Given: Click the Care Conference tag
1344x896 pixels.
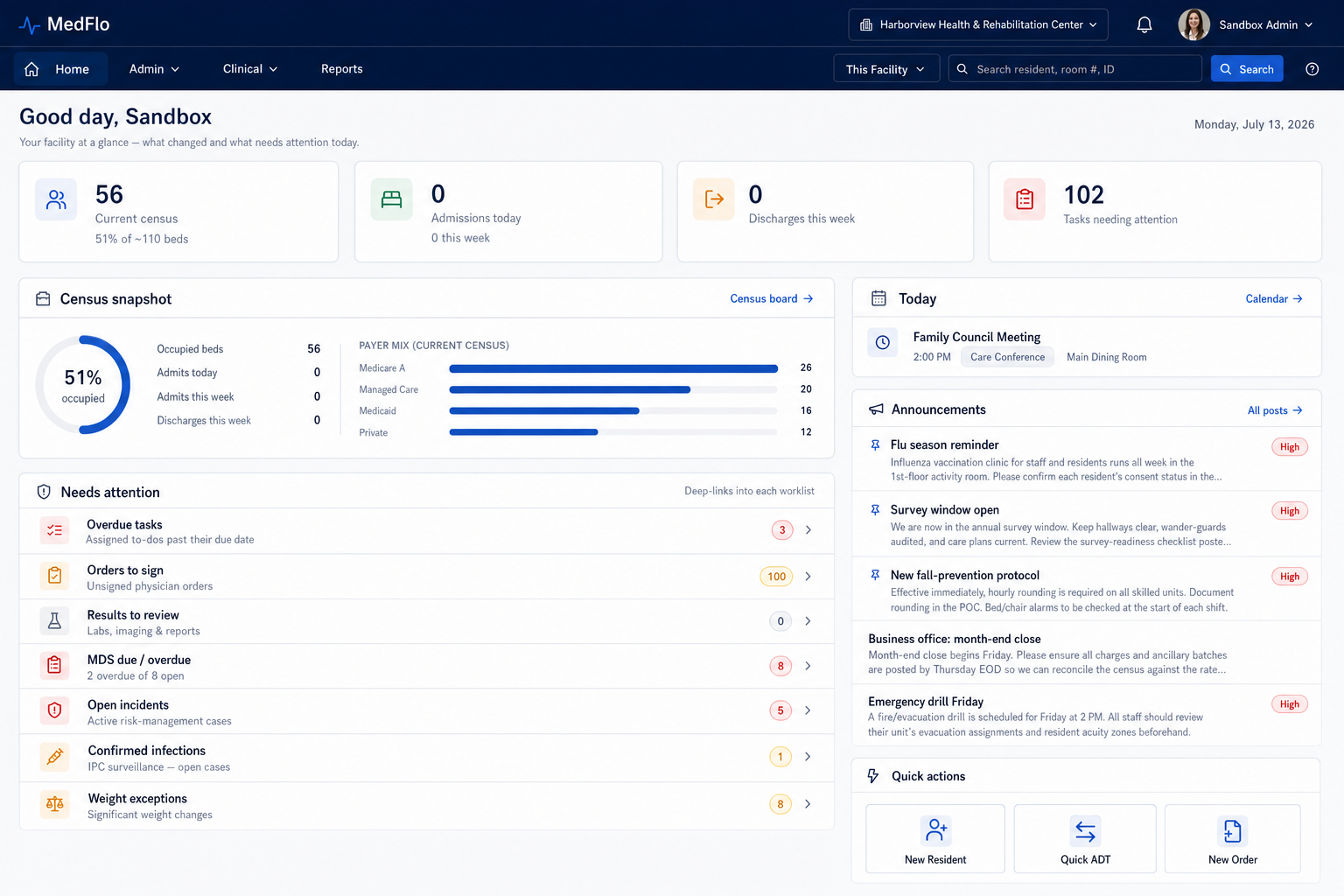Looking at the screenshot, I should tap(1007, 357).
